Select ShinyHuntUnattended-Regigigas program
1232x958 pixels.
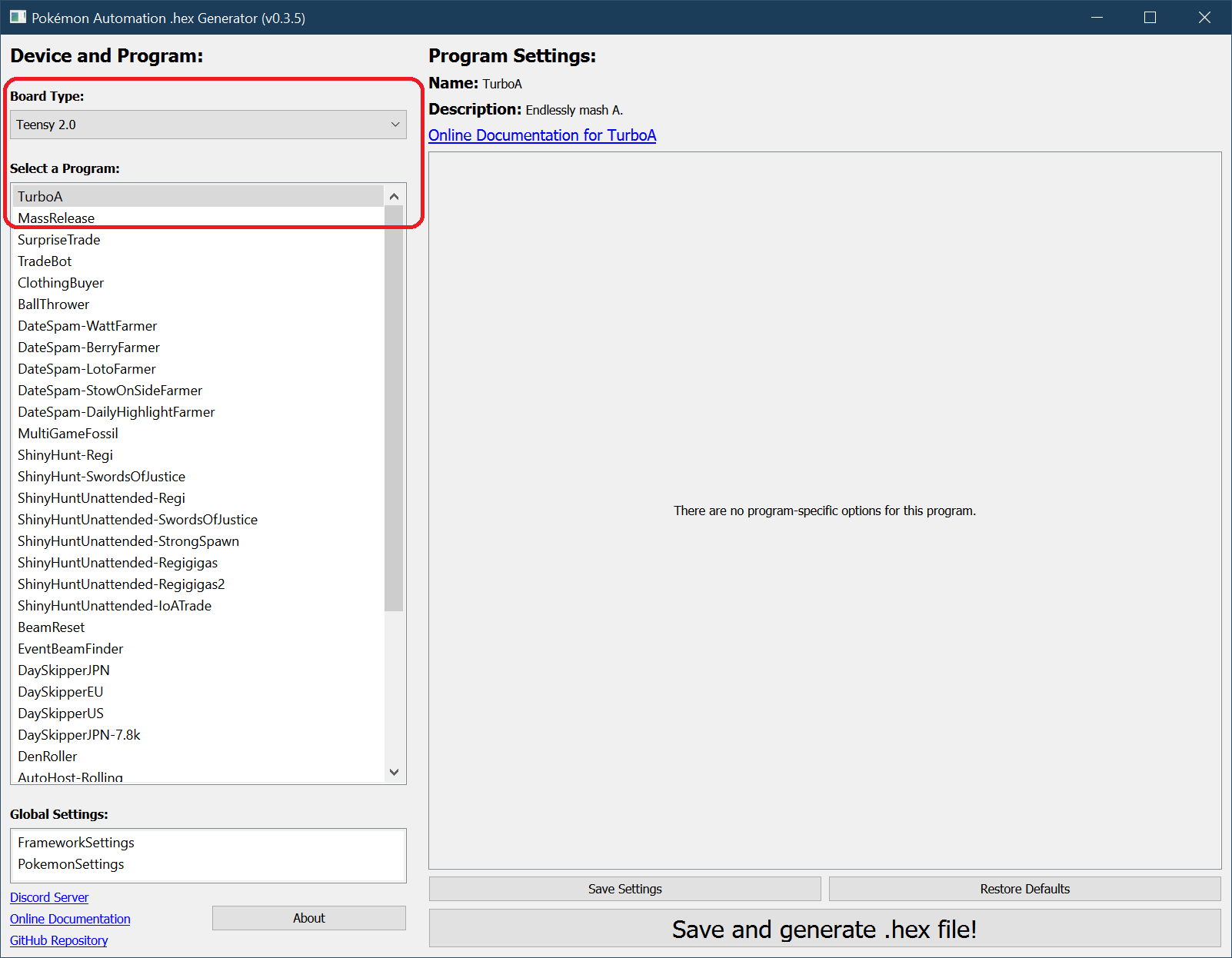pos(198,562)
